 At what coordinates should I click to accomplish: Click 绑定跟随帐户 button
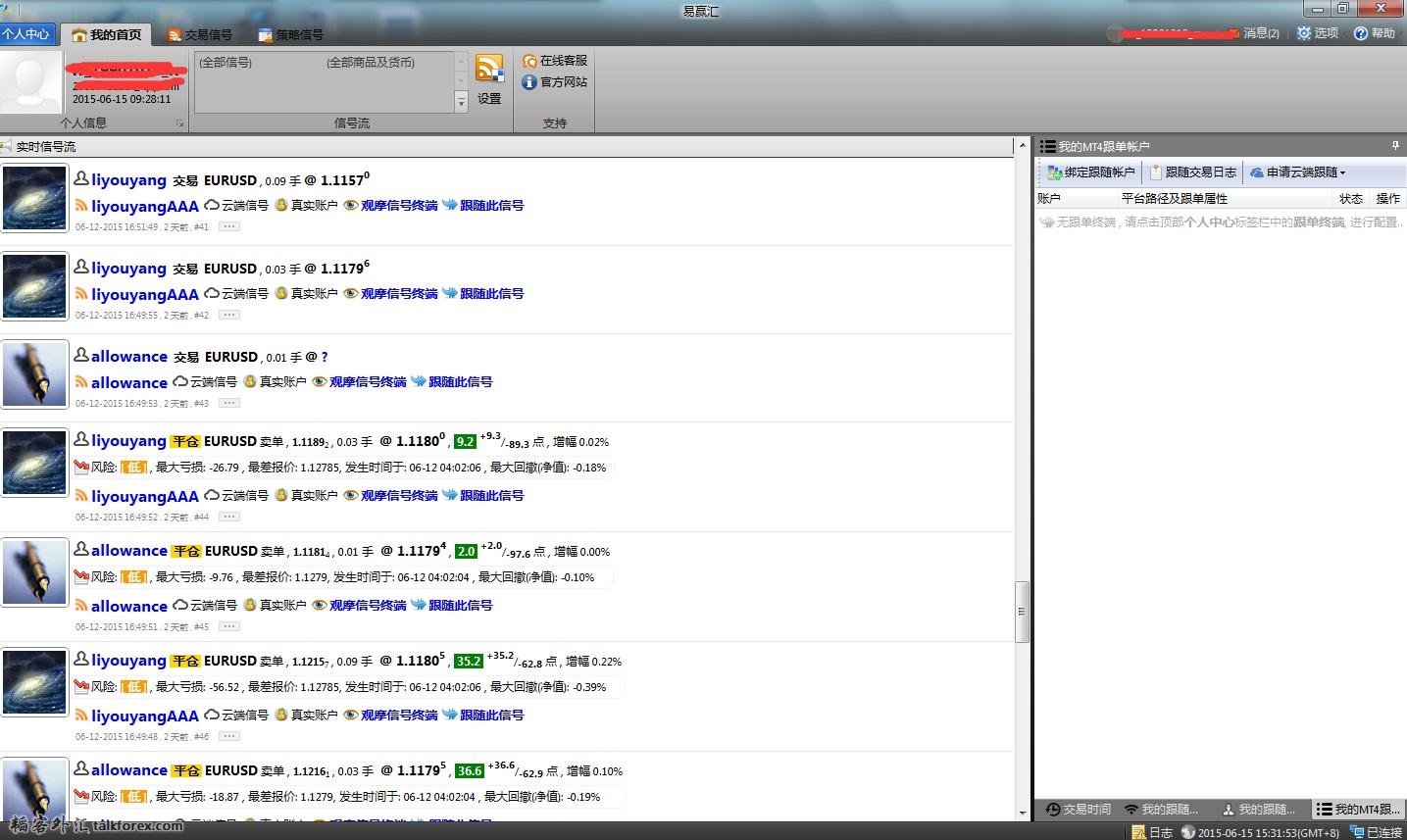click(1090, 173)
